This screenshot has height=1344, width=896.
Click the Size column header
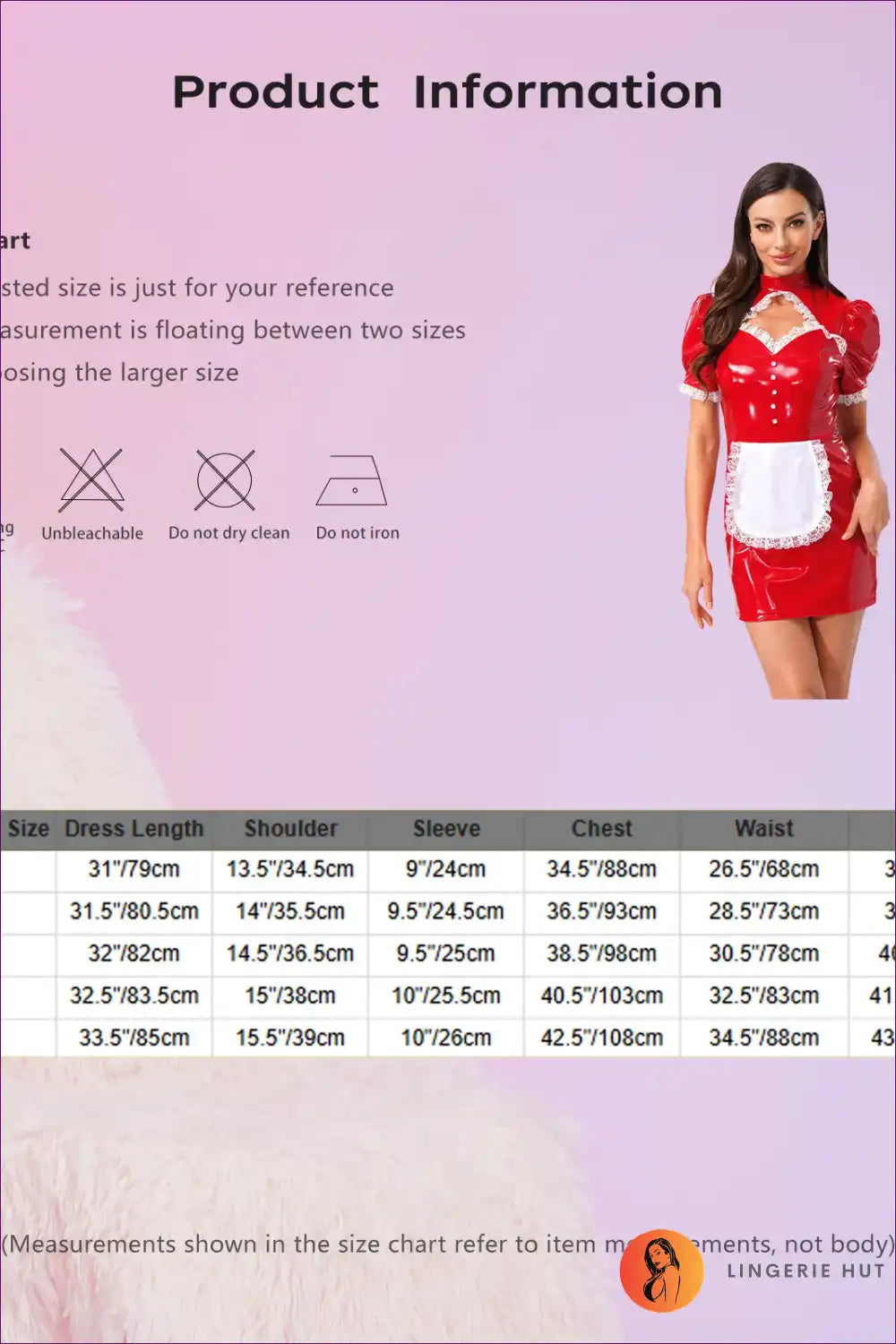click(x=28, y=829)
